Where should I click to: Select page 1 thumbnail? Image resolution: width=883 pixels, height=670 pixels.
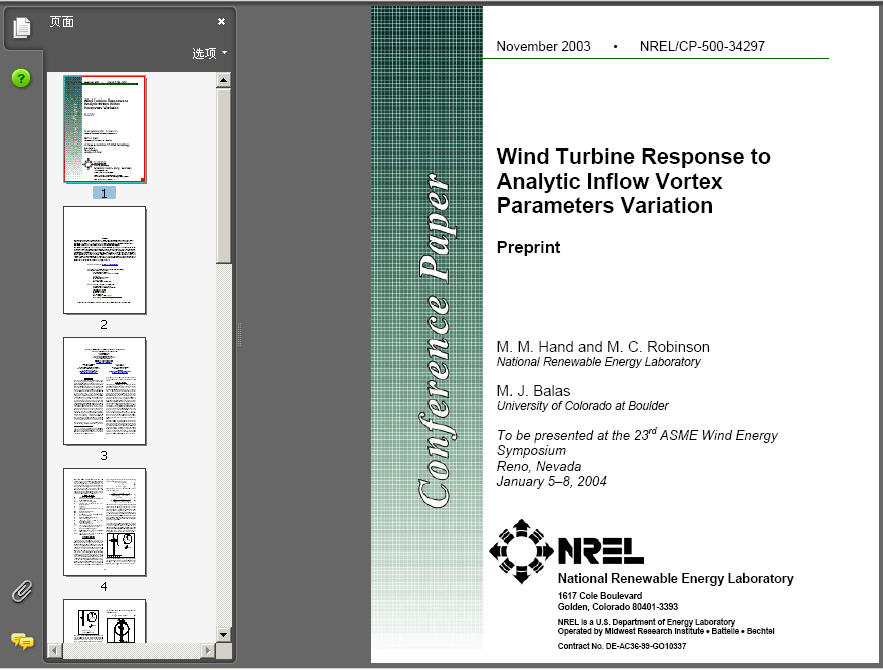[105, 129]
